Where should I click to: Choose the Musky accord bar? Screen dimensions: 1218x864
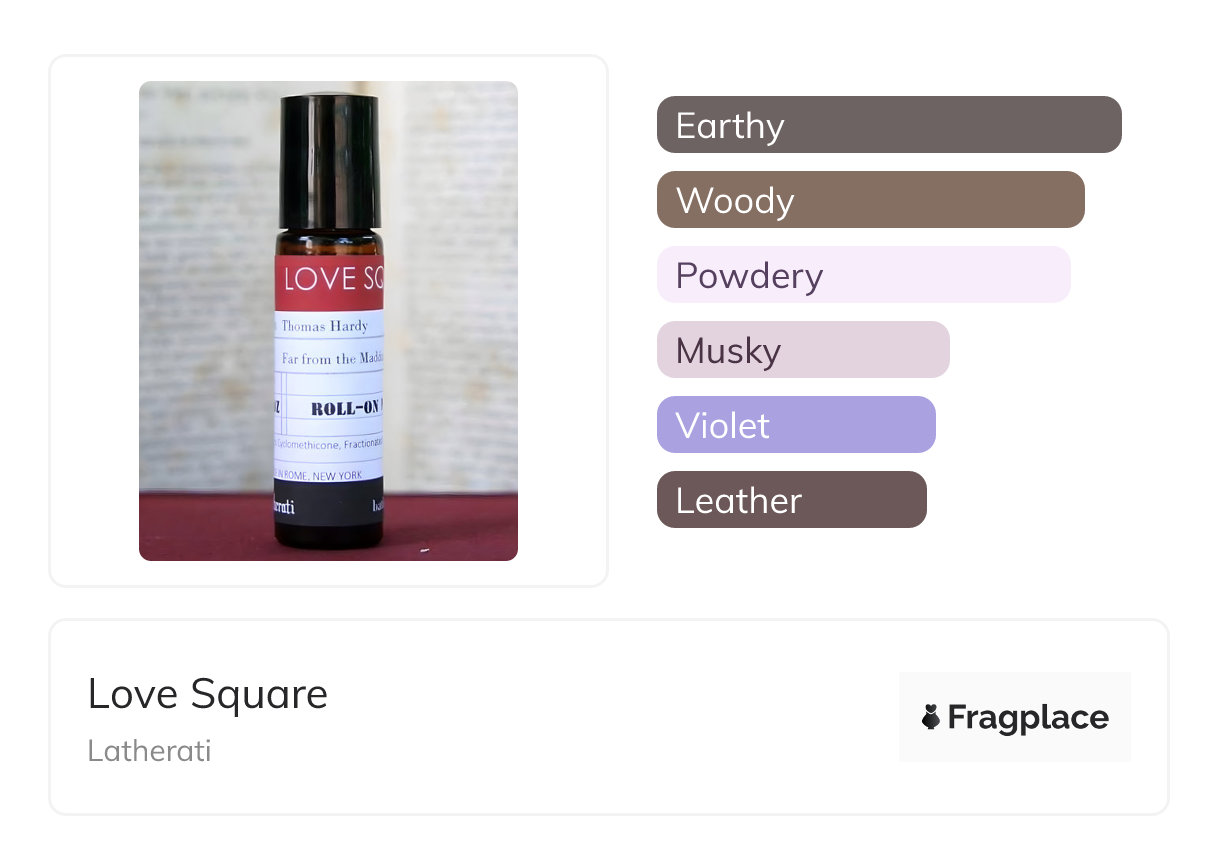pyautogui.click(x=802, y=350)
